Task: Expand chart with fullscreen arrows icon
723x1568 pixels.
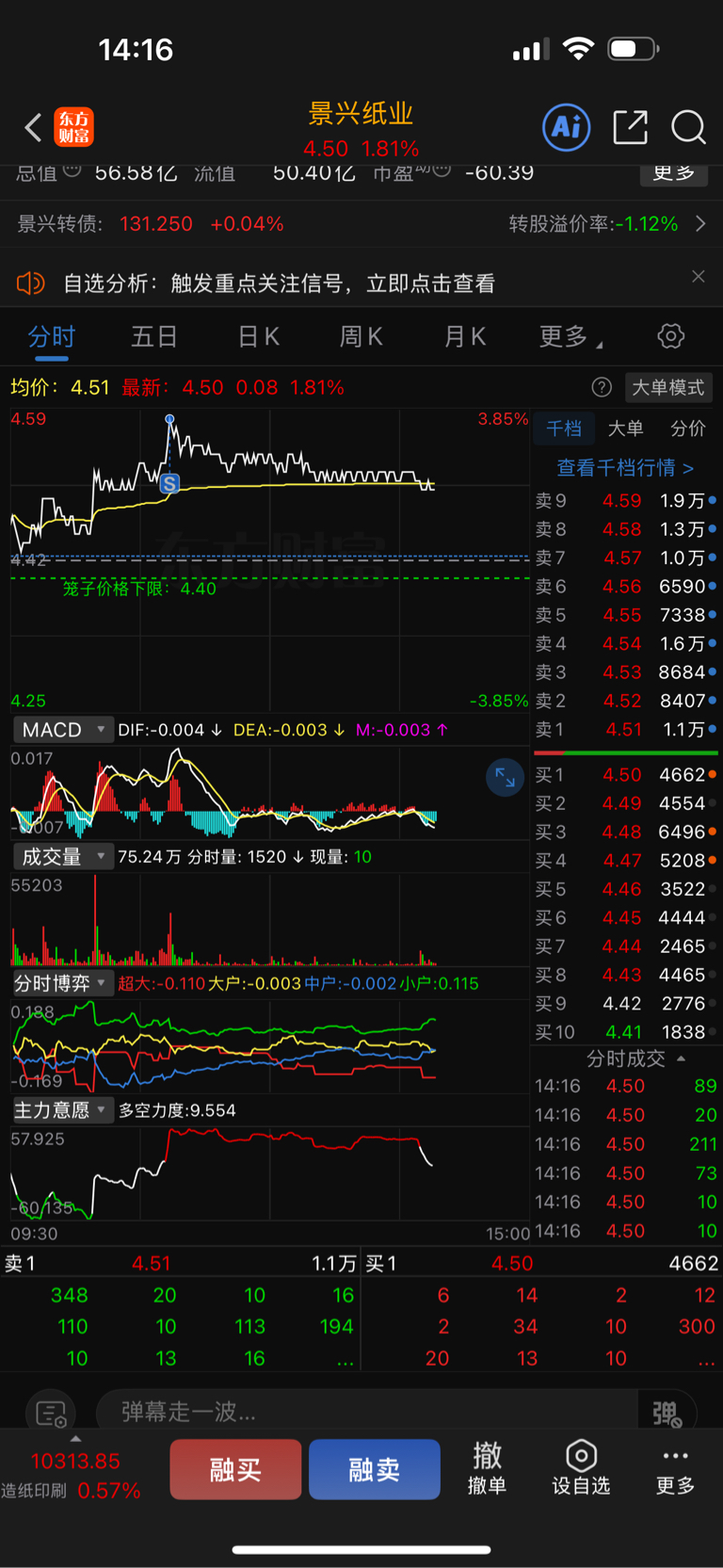Action: (x=505, y=777)
